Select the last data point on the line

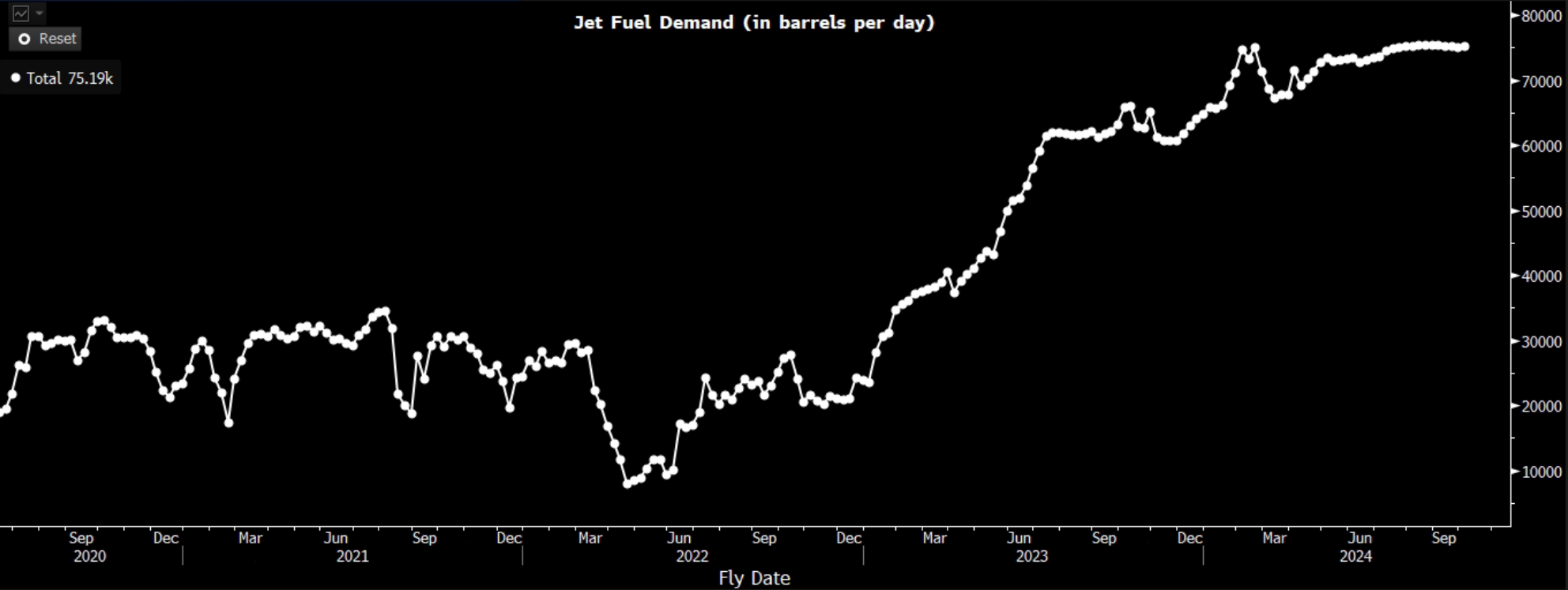[x=1464, y=47]
